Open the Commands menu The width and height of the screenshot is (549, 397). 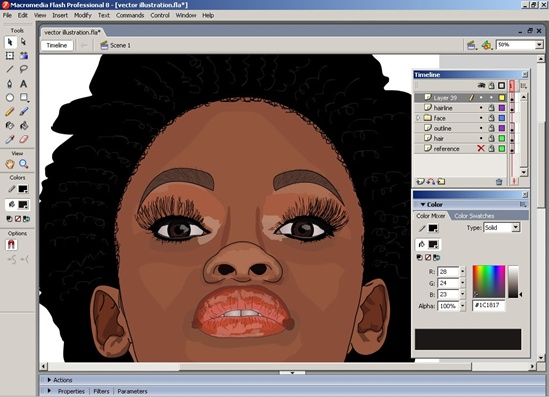tap(130, 15)
